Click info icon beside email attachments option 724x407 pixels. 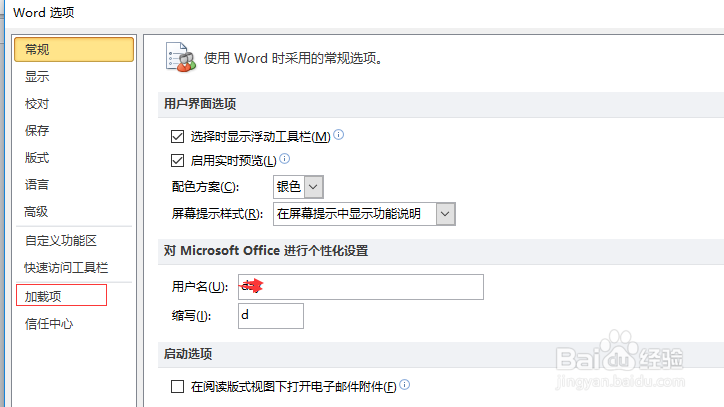click(404, 384)
